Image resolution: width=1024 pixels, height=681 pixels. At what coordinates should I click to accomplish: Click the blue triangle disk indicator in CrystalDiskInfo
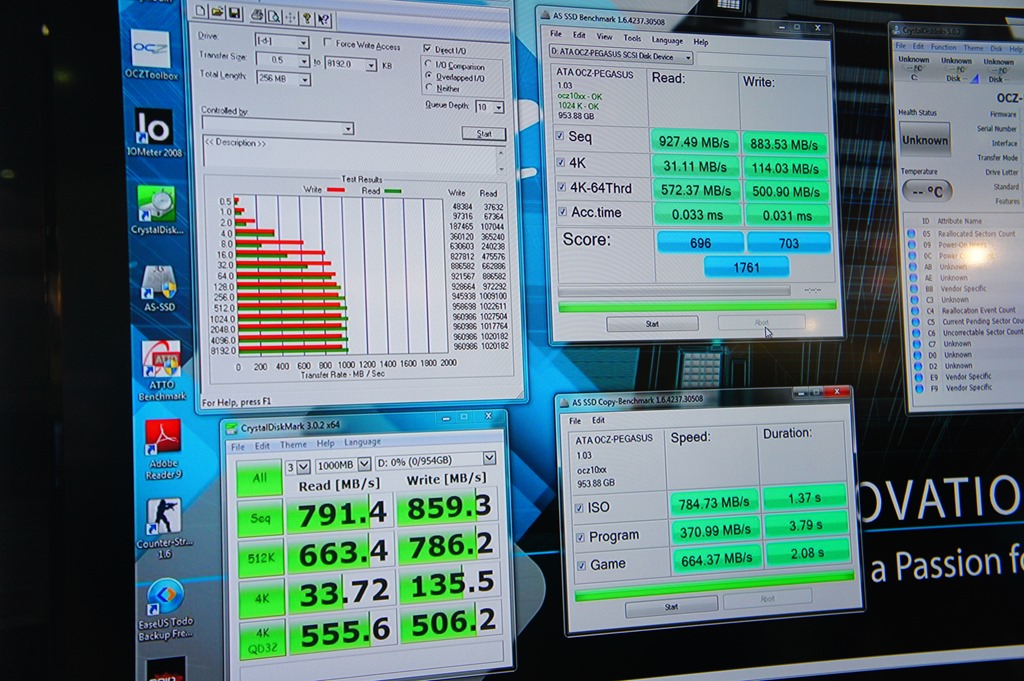point(974,79)
